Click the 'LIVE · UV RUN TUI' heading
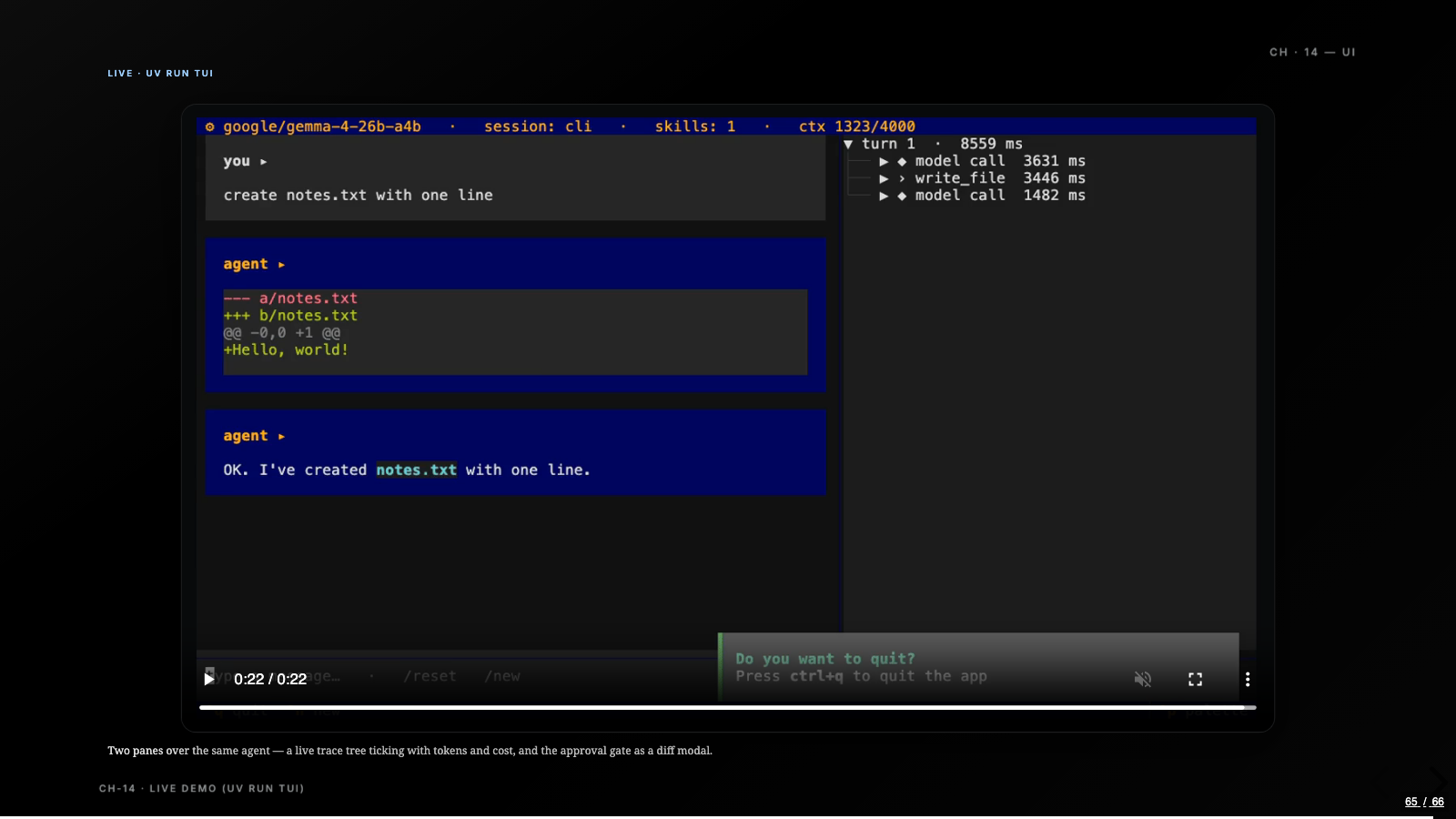1456x819 pixels. pos(160,74)
